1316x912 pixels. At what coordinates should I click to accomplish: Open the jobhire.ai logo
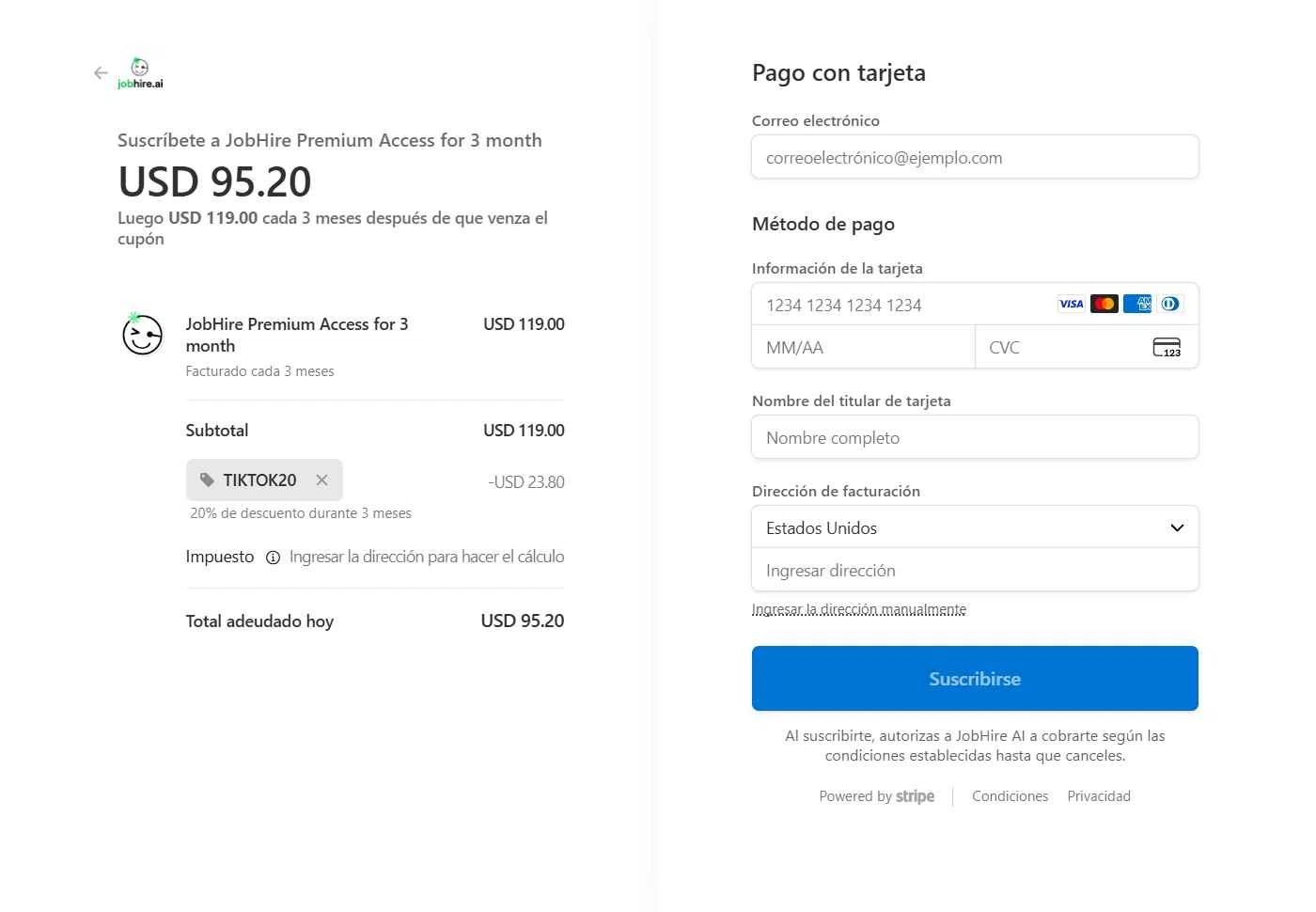coord(140,73)
